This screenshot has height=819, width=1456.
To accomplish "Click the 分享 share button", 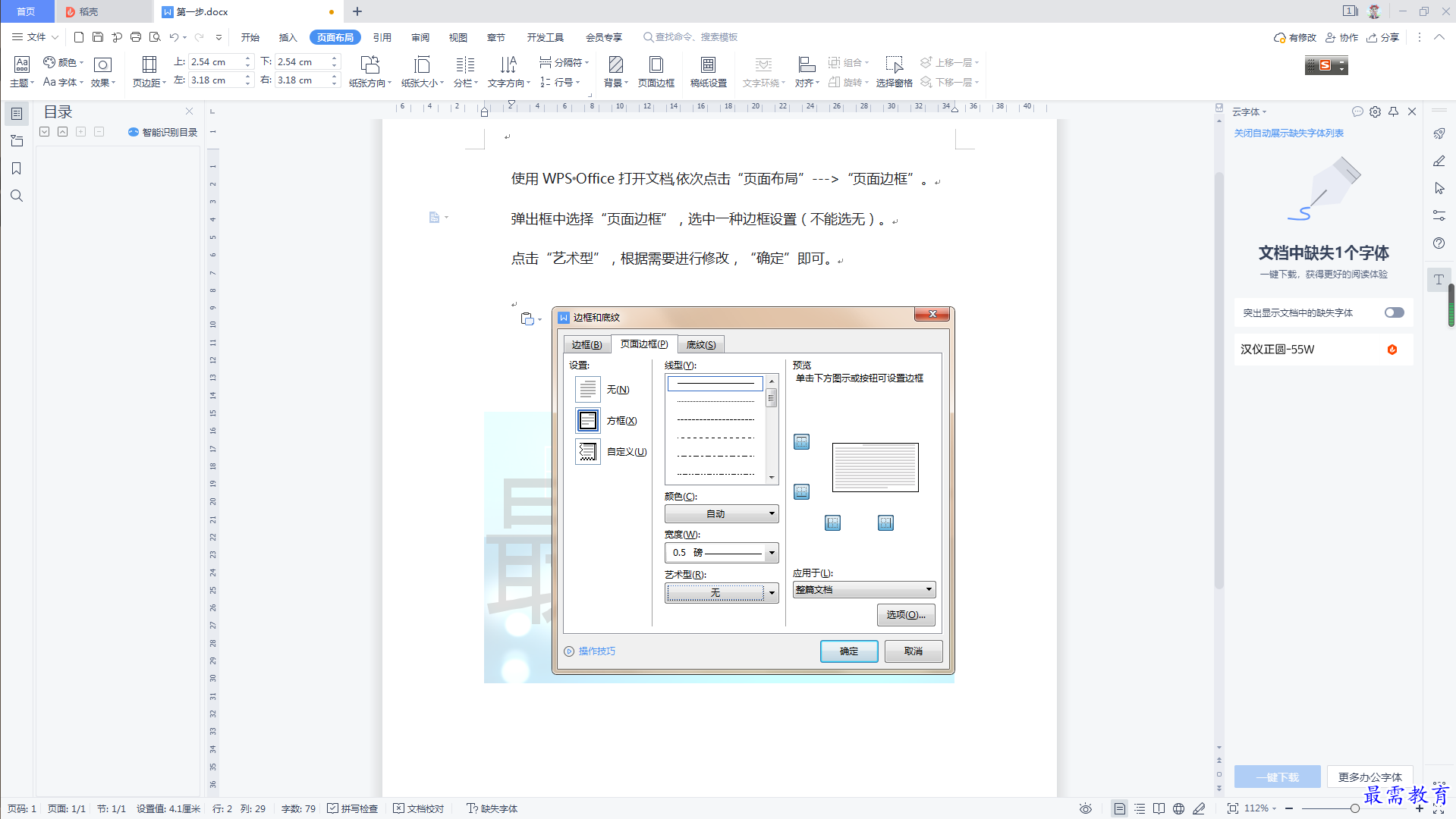I will click(1383, 37).
